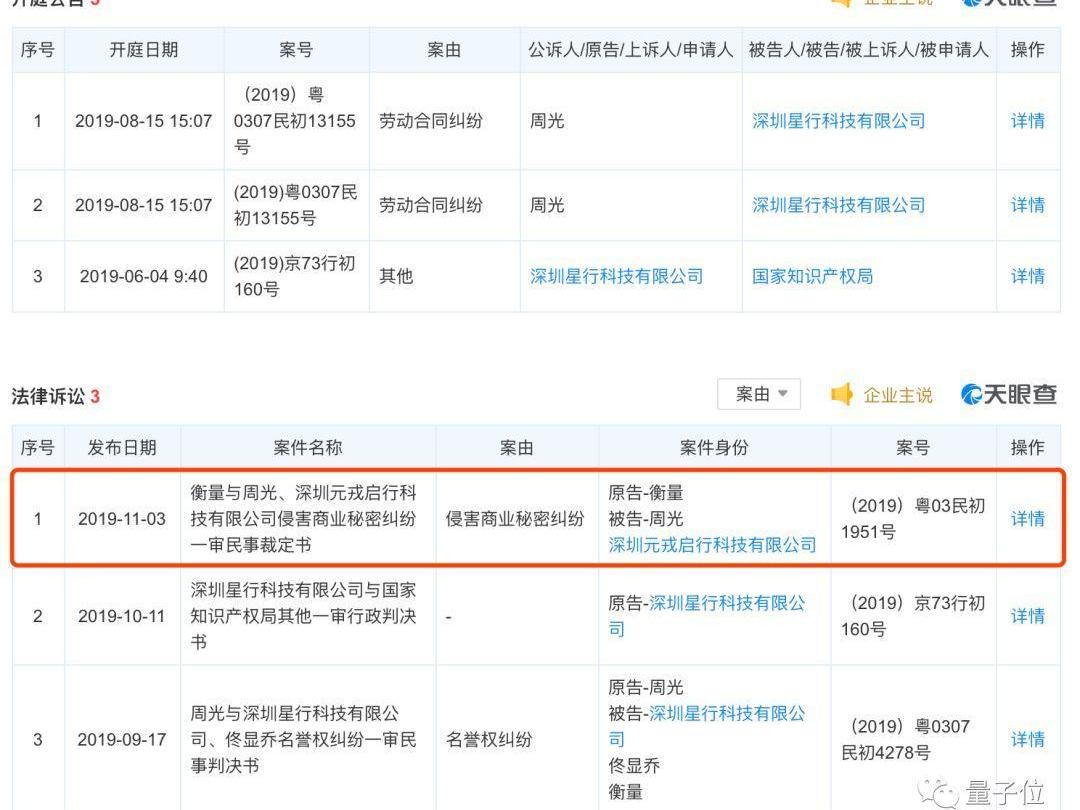Open 详情 for 2019-08-15 hearing row 1
This screenshot has width=1080, height=810.
(1027, 121)
